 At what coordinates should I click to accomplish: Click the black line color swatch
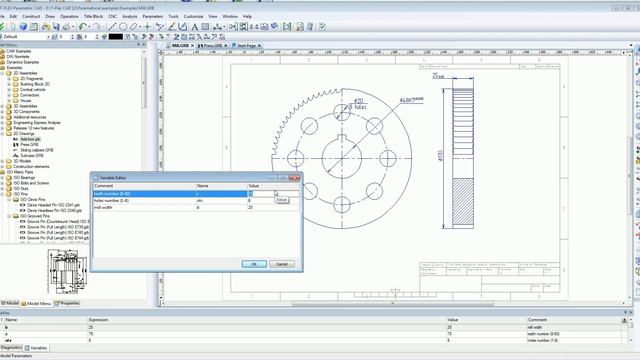tap(116, 37)
